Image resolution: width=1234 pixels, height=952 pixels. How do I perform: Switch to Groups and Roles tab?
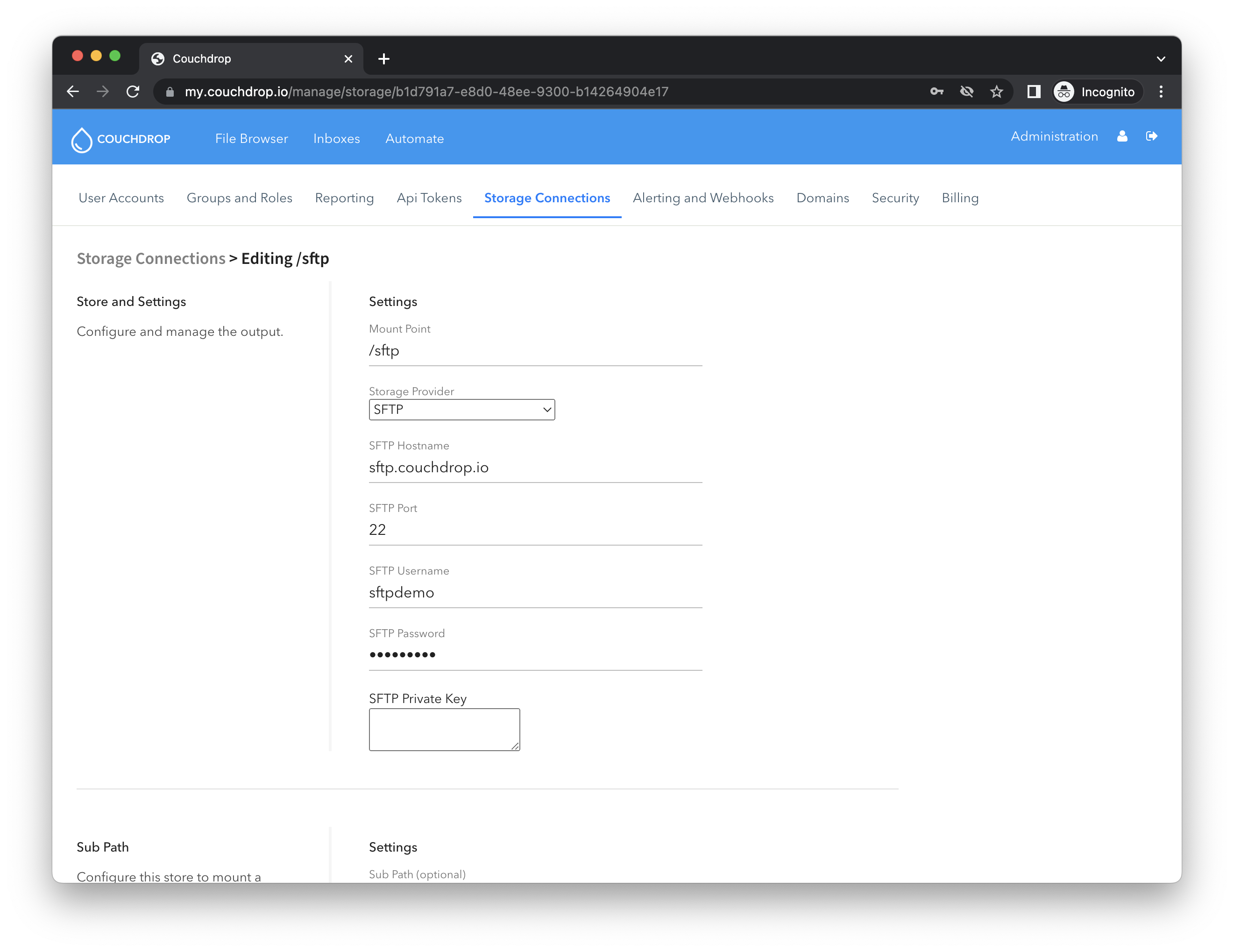point(239,198)
